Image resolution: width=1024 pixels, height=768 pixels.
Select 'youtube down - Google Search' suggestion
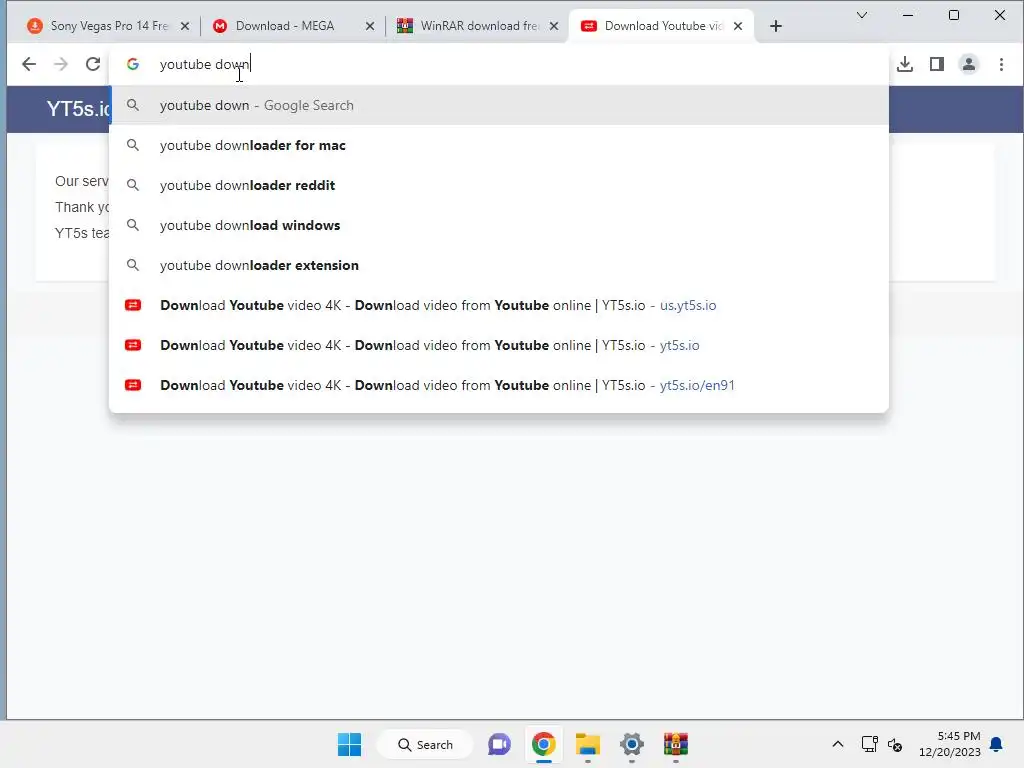499,105
